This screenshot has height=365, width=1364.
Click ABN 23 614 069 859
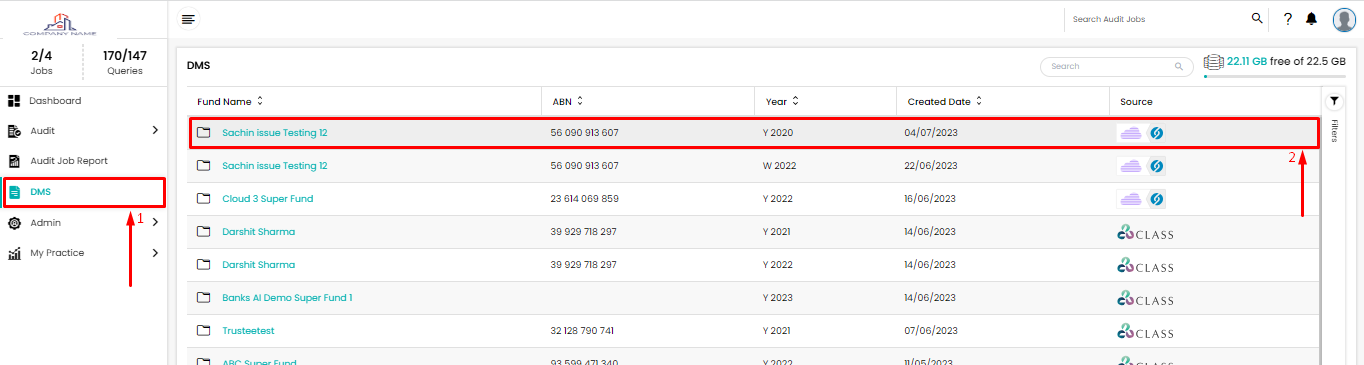click(585, 199)
